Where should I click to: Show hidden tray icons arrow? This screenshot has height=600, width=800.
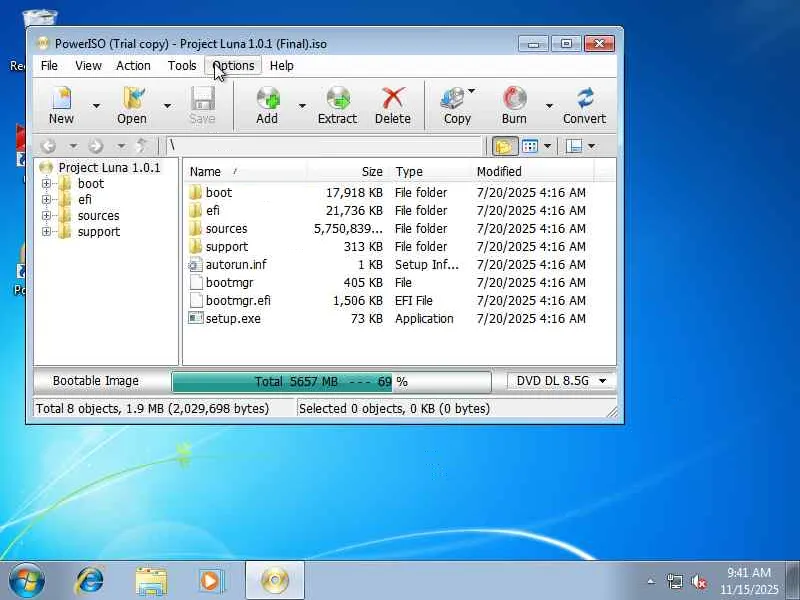(x=651, y=581)
